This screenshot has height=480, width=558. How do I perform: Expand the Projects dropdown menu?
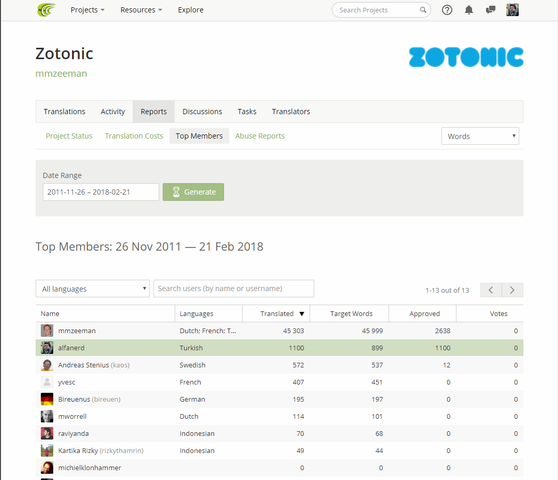(x=87, y=10)
